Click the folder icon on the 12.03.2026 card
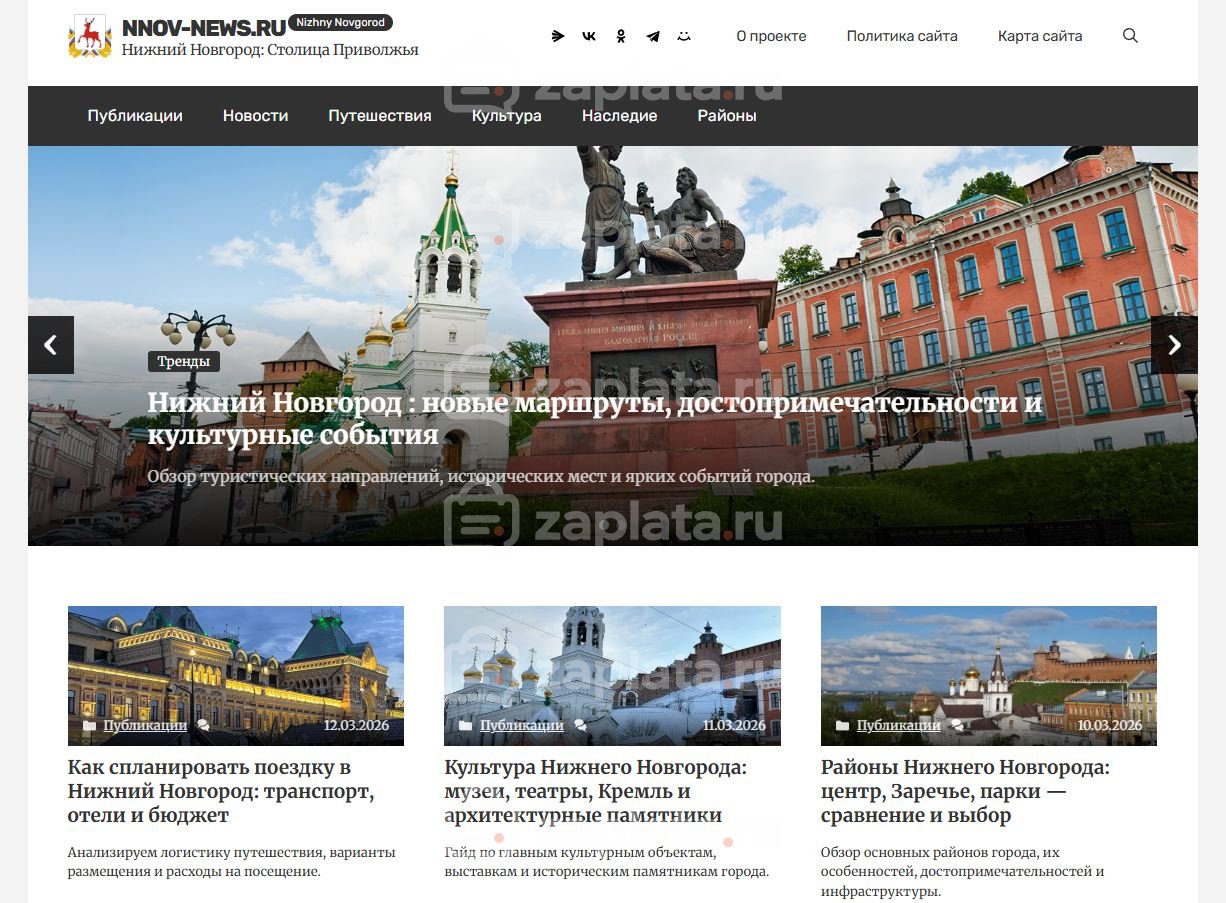1226x903 pixels. 89,726
